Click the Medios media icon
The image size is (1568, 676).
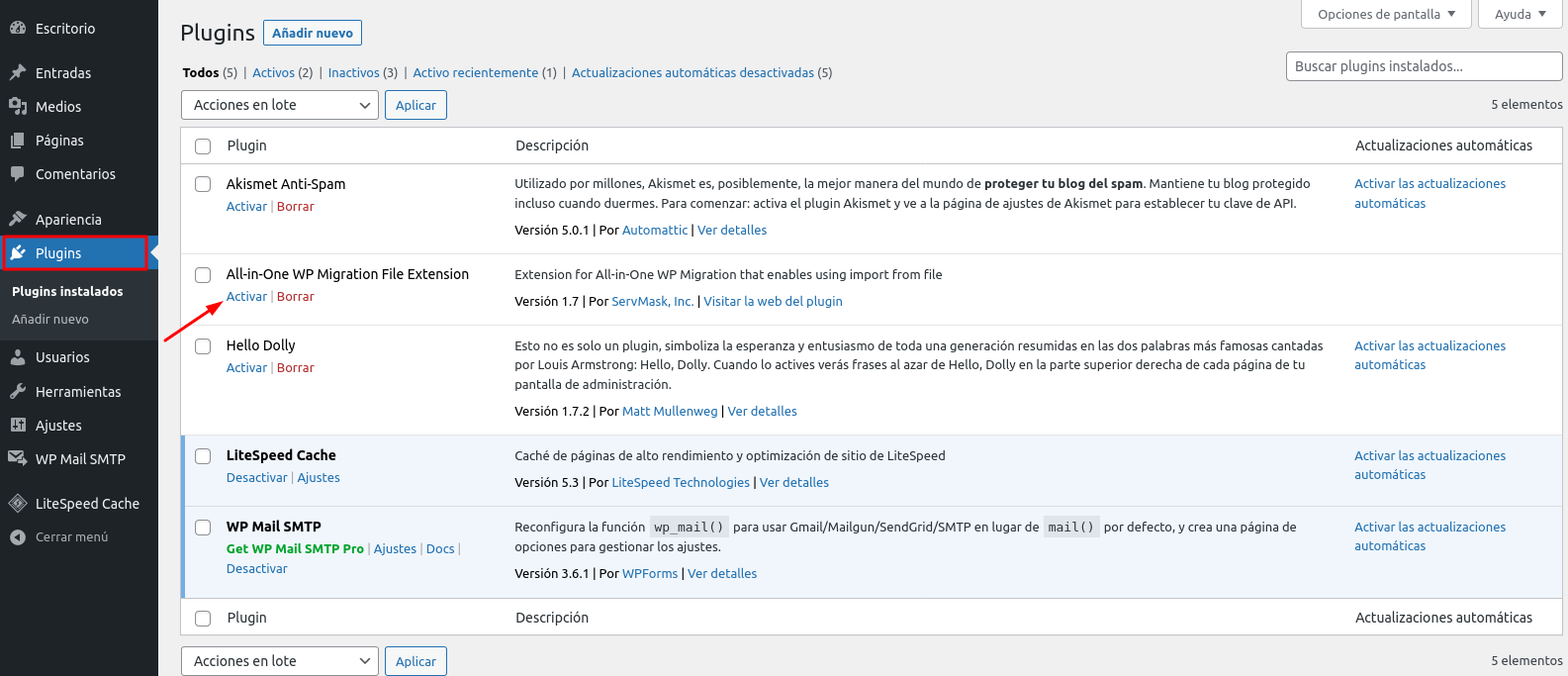click(x=18, y=107)
